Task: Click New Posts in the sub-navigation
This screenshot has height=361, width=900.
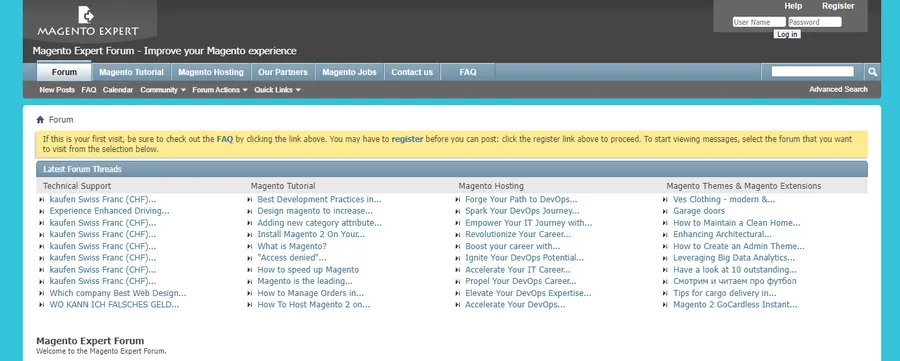Action: [57, 90]
